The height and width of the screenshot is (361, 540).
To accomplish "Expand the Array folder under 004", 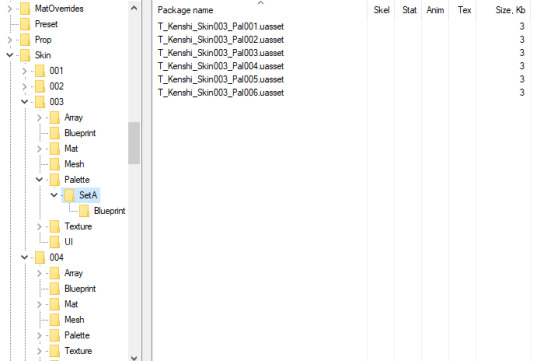I will 39,273.
